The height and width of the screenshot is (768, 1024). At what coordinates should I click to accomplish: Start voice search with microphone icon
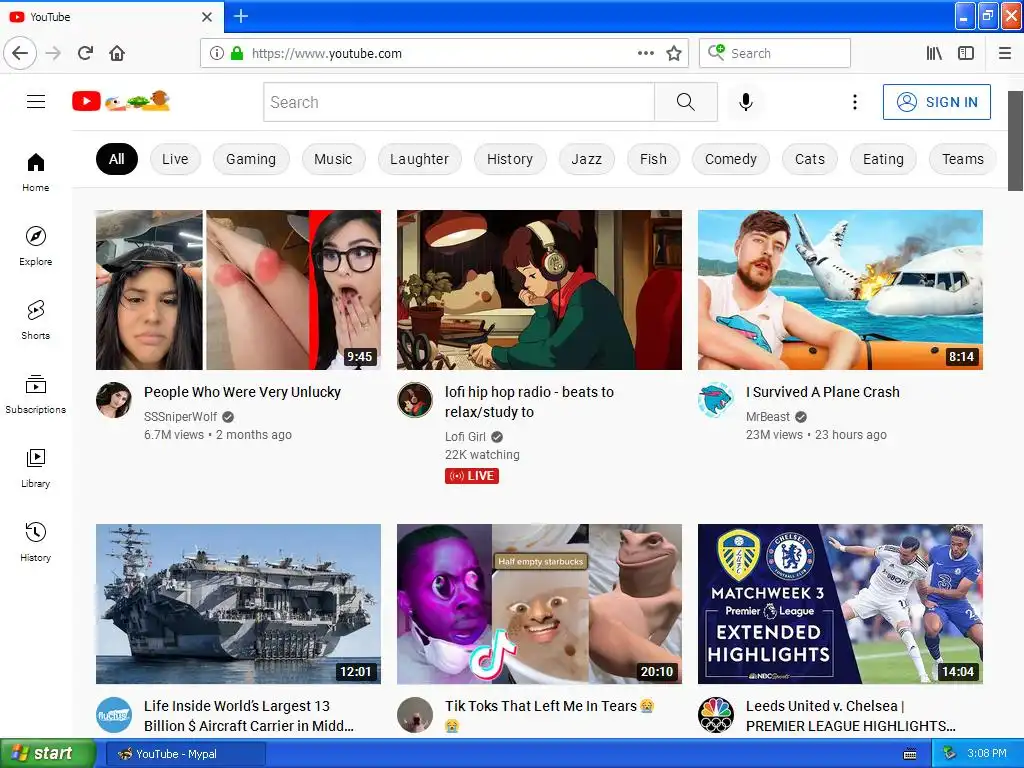pos(746,102)
